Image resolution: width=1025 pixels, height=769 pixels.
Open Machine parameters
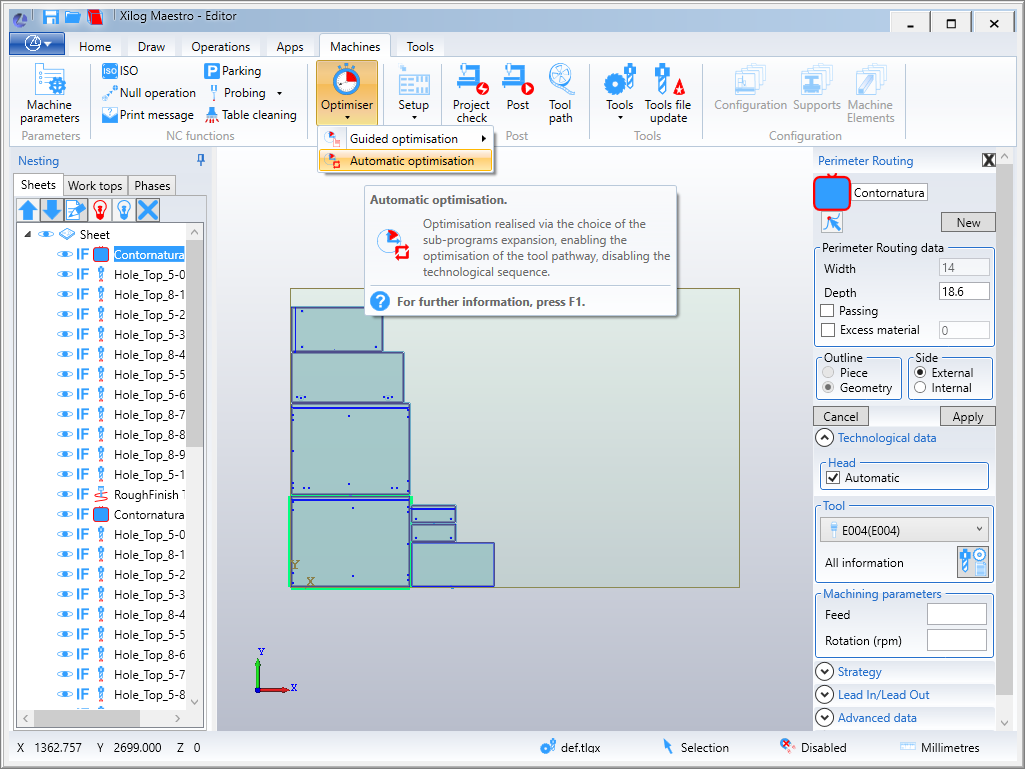click(x=50, y=94)
